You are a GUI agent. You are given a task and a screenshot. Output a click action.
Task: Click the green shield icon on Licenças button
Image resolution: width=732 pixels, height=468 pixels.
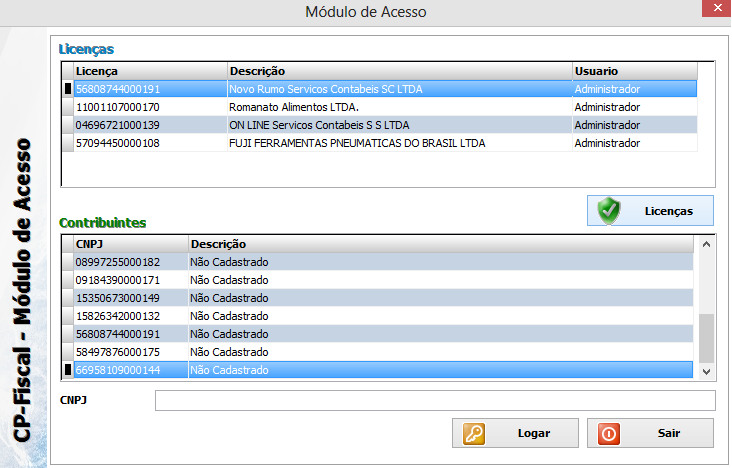(x=609, y=211)
